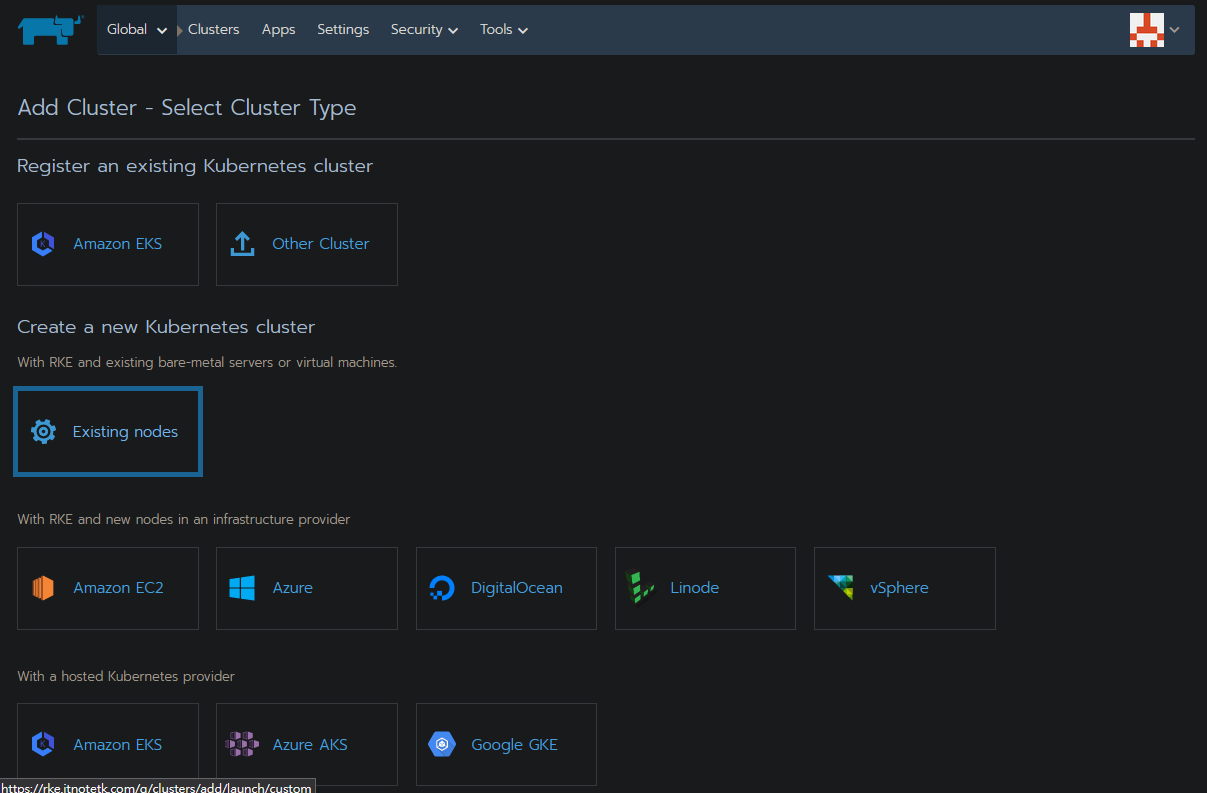Image resolution: width=1207 pixels, height=793 pixels.
Task: Click the vSphere logo icon
Action: pyautogui.click(x=841, y=588)
